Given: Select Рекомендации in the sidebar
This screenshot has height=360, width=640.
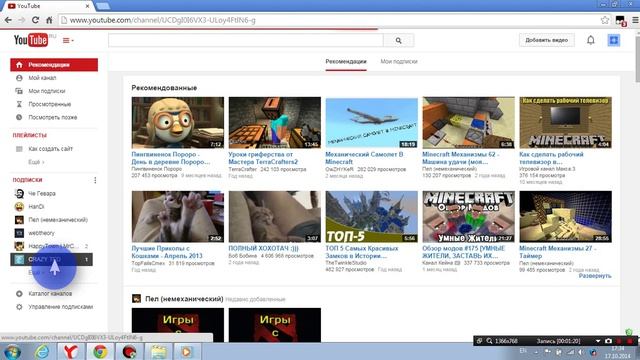Looking at the screenshot, I should [54, 65].
